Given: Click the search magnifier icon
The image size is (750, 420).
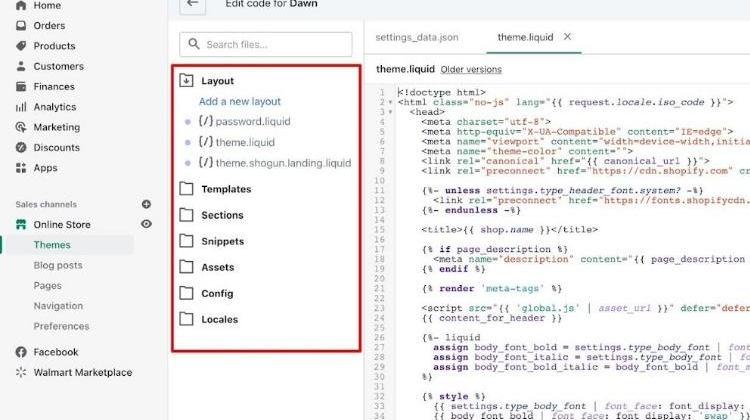Looking at the screenshot, I should pos(194,44).
